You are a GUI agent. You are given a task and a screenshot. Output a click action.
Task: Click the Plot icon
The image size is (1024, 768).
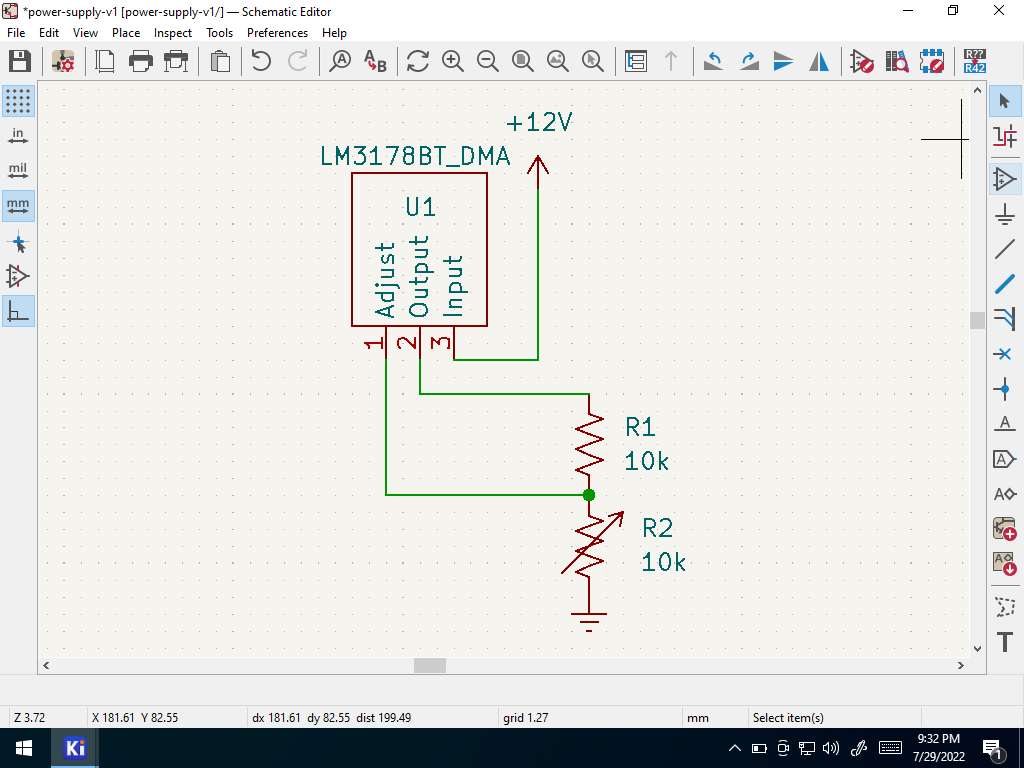pyautogui.click(x=176, y=61)
